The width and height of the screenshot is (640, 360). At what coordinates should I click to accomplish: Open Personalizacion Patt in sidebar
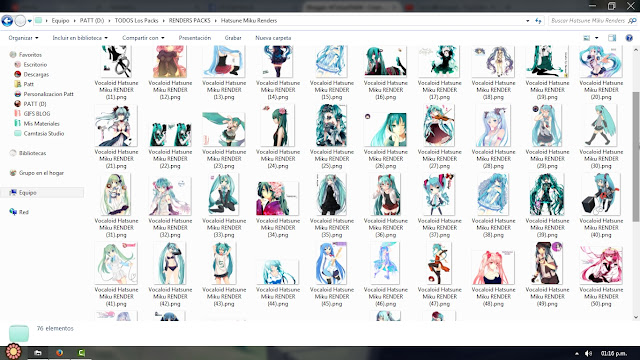click(44, 94)
